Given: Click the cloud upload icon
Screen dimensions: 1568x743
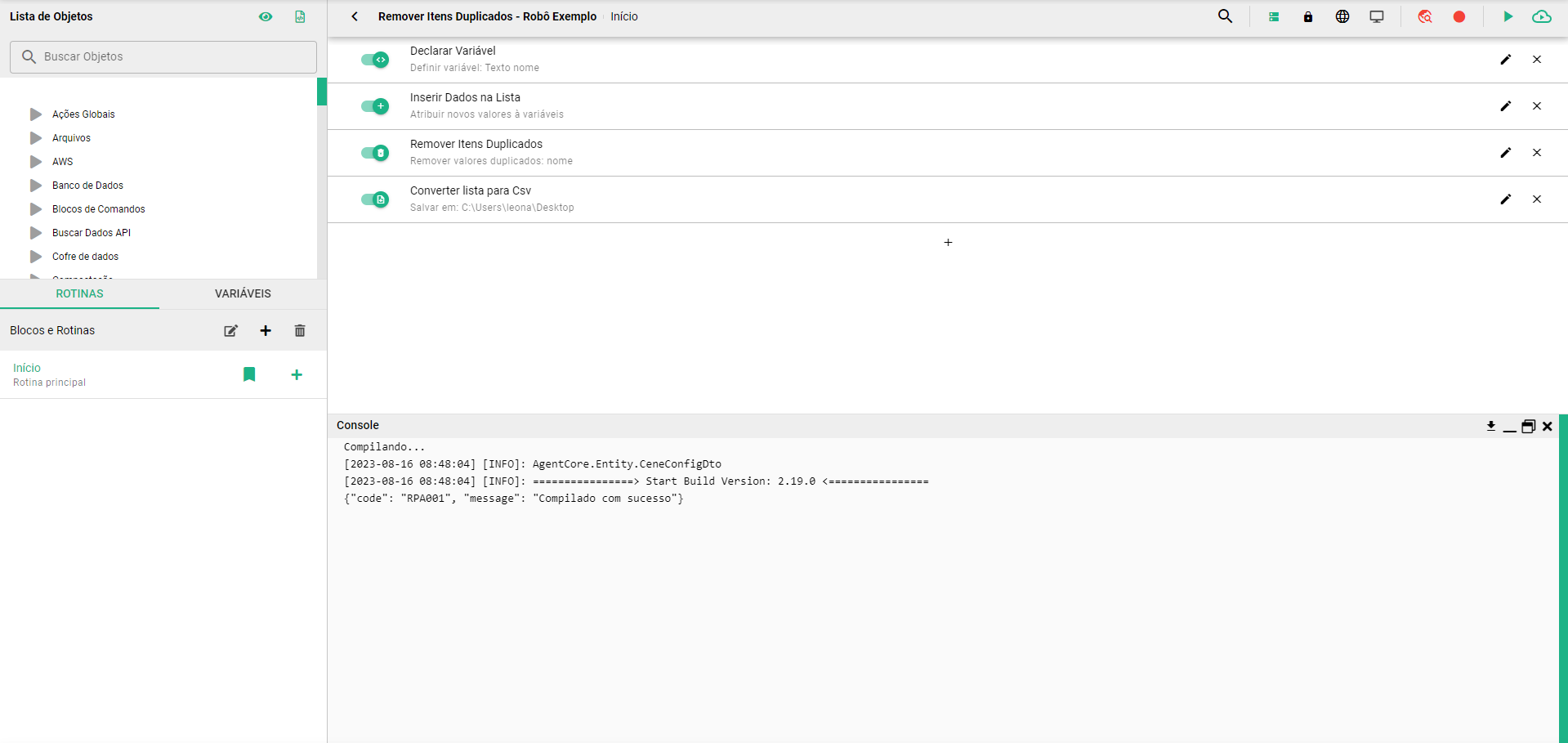Looking at the screenshot, I should (1542, 16).
